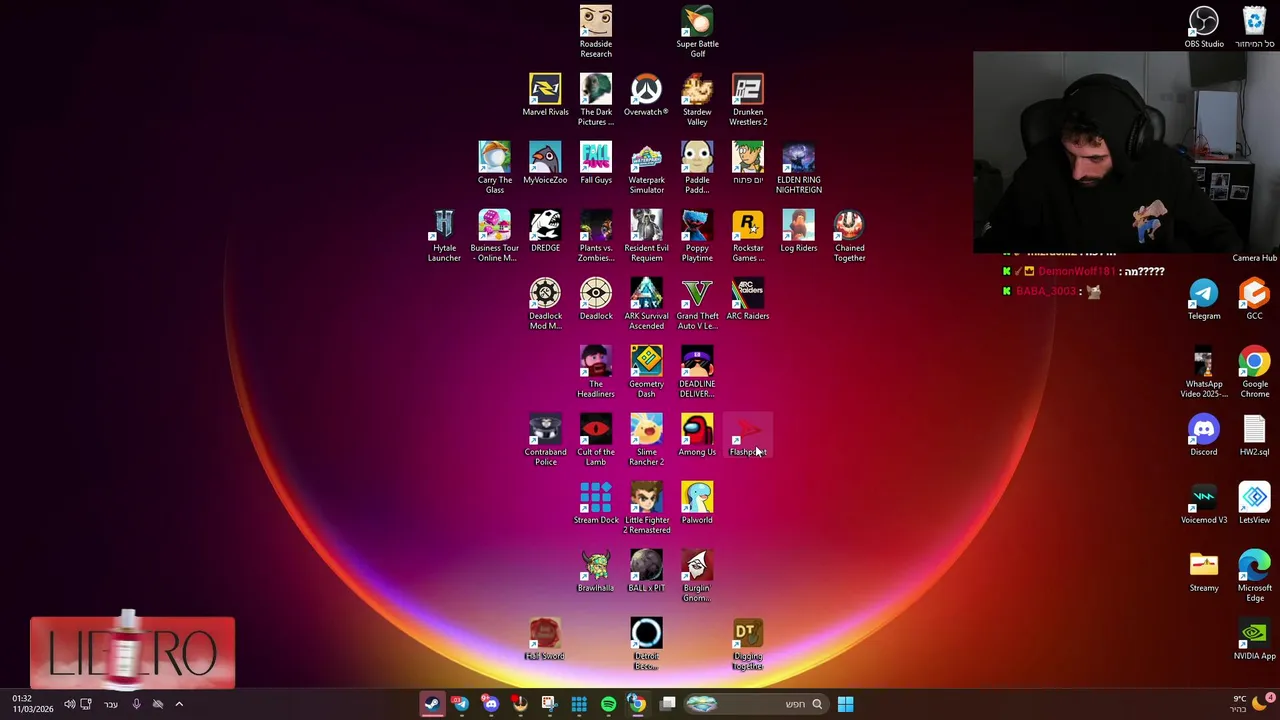Select the Fall Guys desktop icon
Viewport: 1280px width, 720px height.
pos(596,163)
